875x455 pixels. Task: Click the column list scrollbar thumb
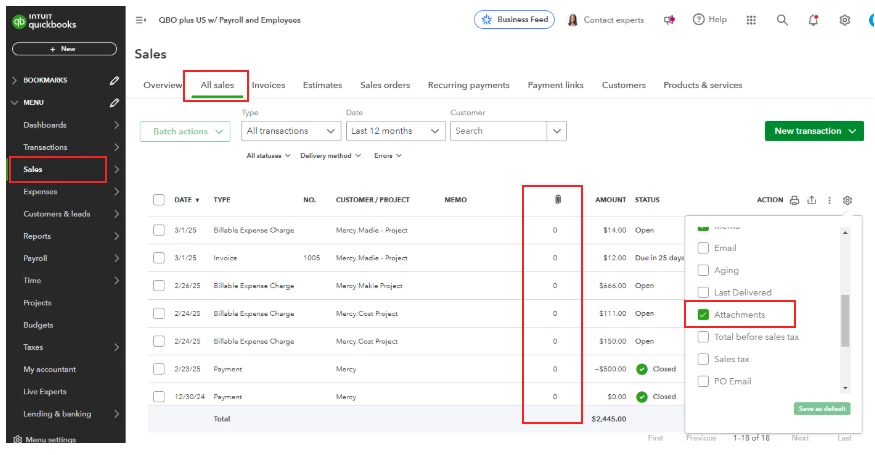[x=845, y=321]
